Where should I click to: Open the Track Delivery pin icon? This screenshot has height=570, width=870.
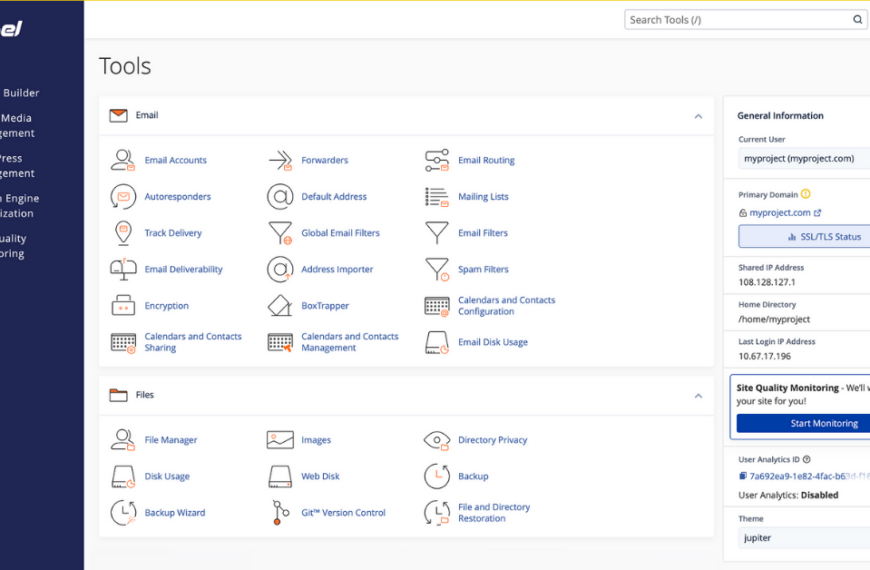123,233
